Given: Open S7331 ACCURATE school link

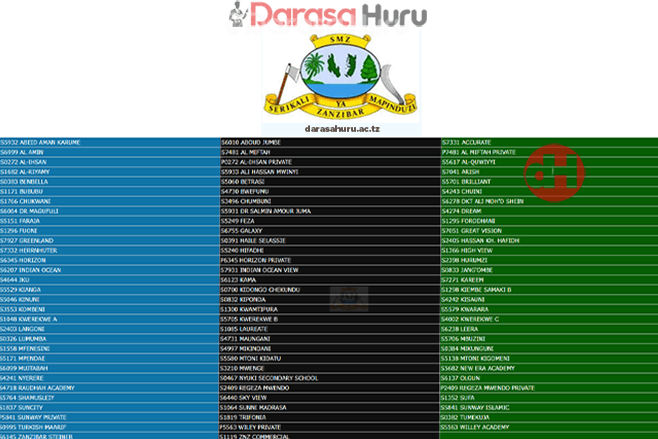Looking at the screenshot, I should click(x=467, y=143).
